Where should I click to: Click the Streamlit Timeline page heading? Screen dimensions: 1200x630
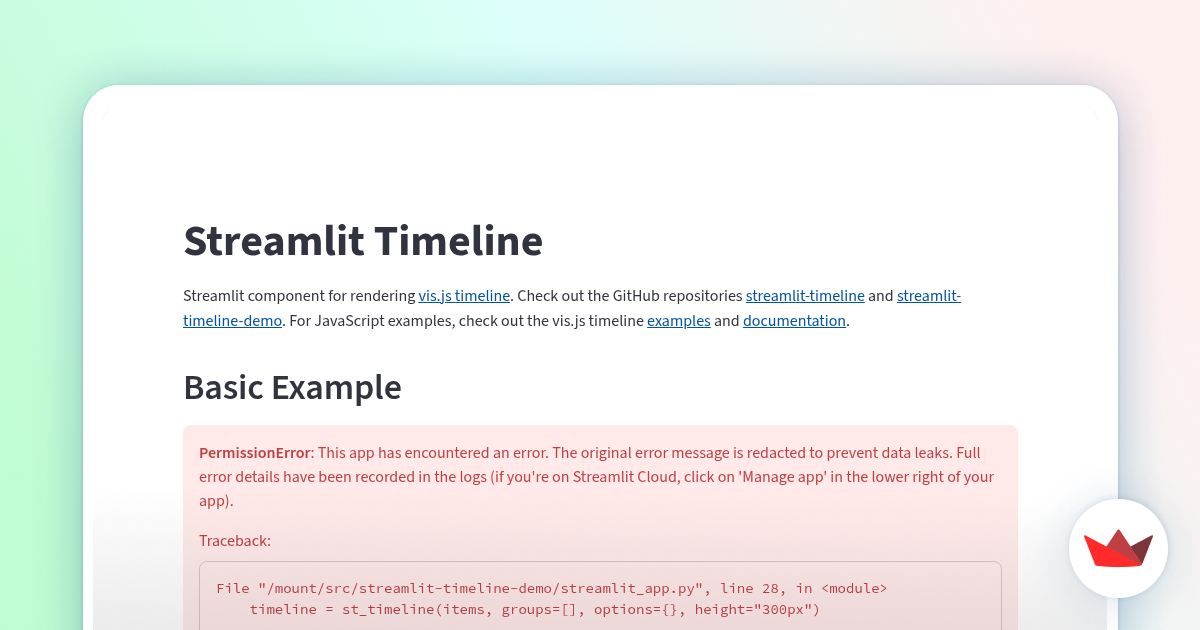click(x=363, y=241)
